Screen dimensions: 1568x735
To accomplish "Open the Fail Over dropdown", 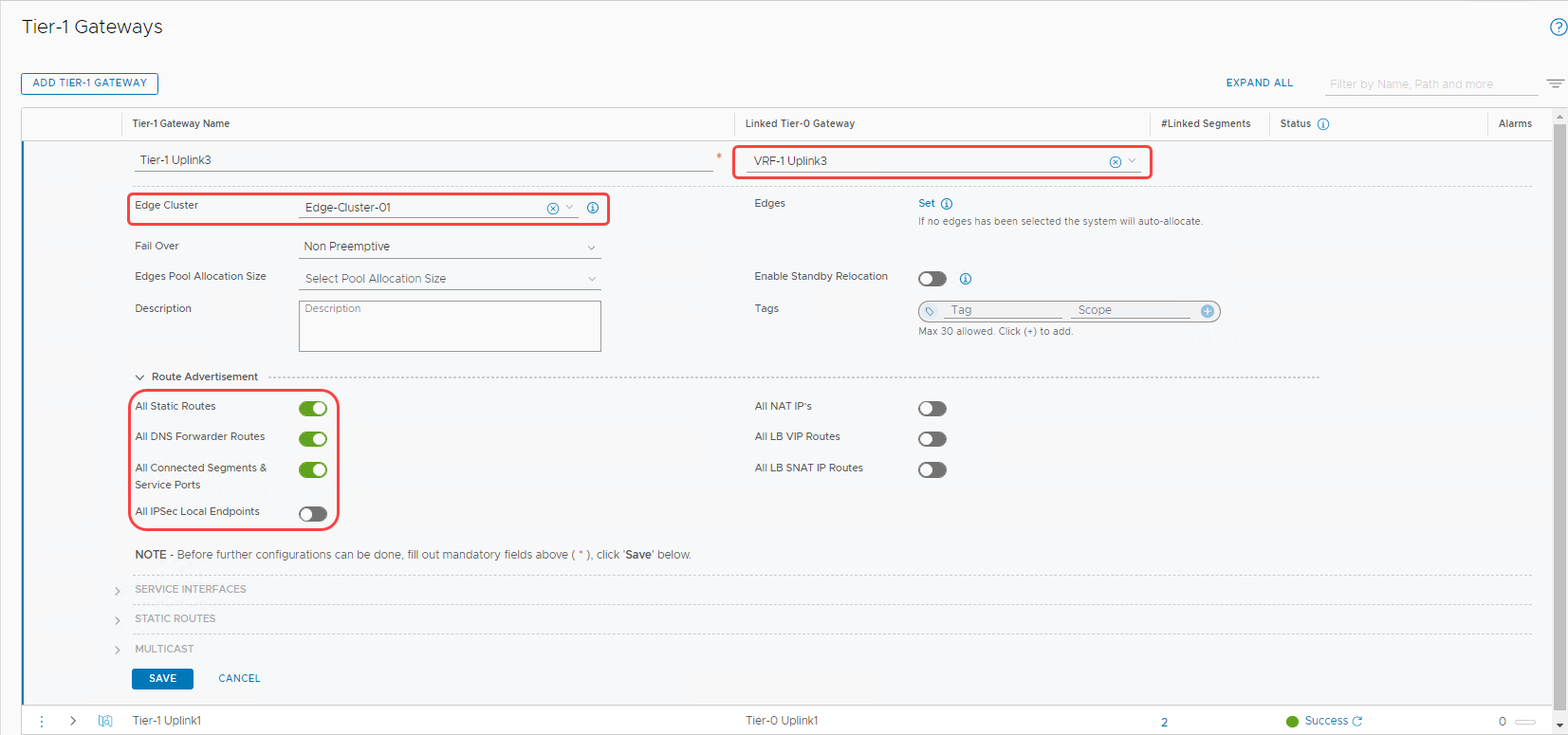I will coord(450,247).
